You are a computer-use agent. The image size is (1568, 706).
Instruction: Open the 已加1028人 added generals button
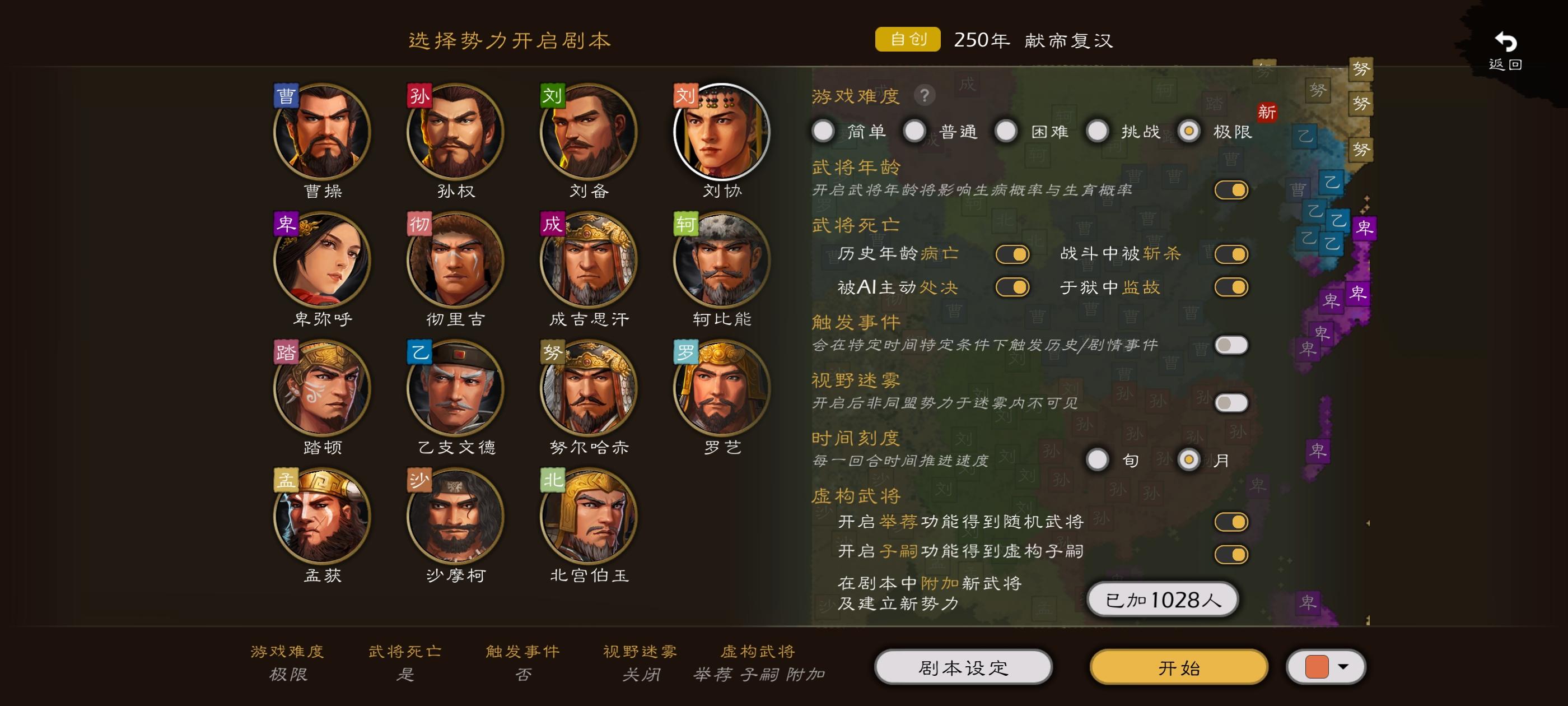pos(1163,600)
